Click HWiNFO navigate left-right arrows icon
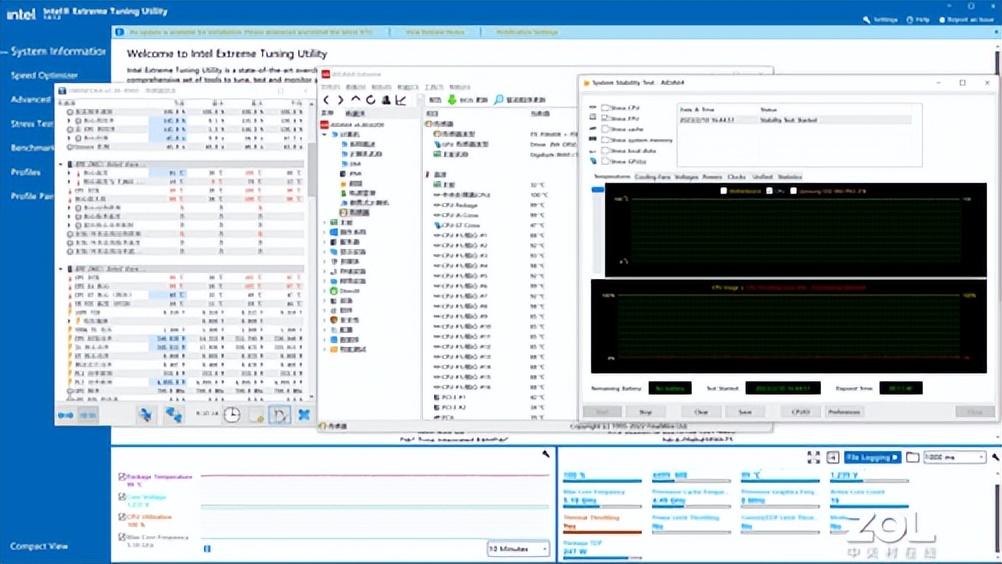 point(66,415)
